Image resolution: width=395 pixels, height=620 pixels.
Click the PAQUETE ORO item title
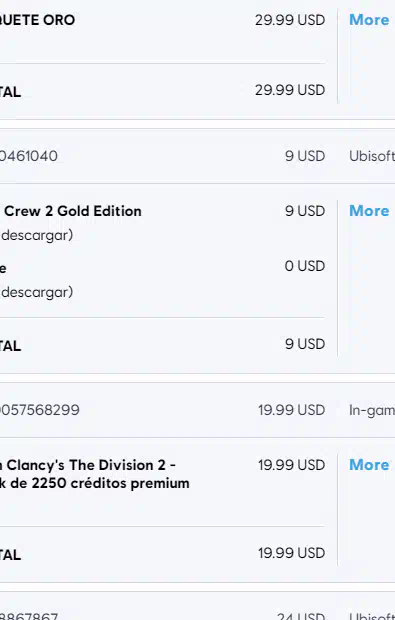tap(38, 20)
